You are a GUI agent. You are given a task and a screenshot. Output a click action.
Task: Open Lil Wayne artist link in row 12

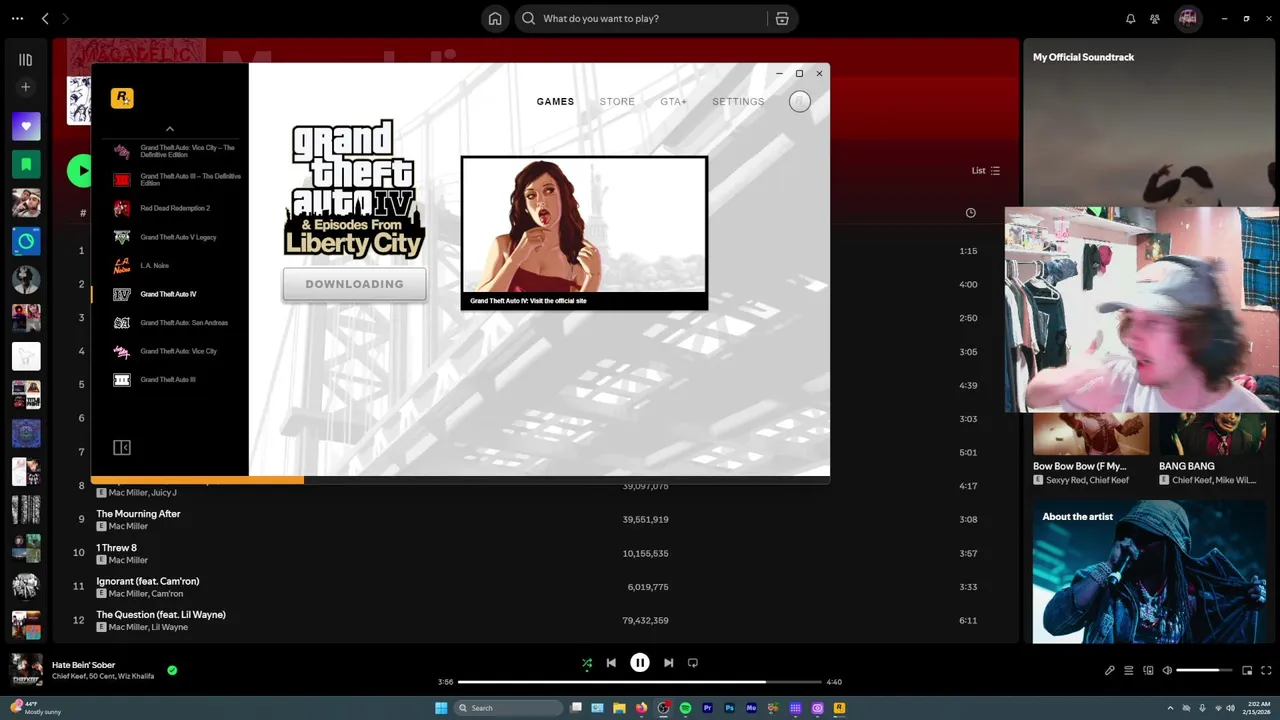pyautogui.click(x=170, y=627)
